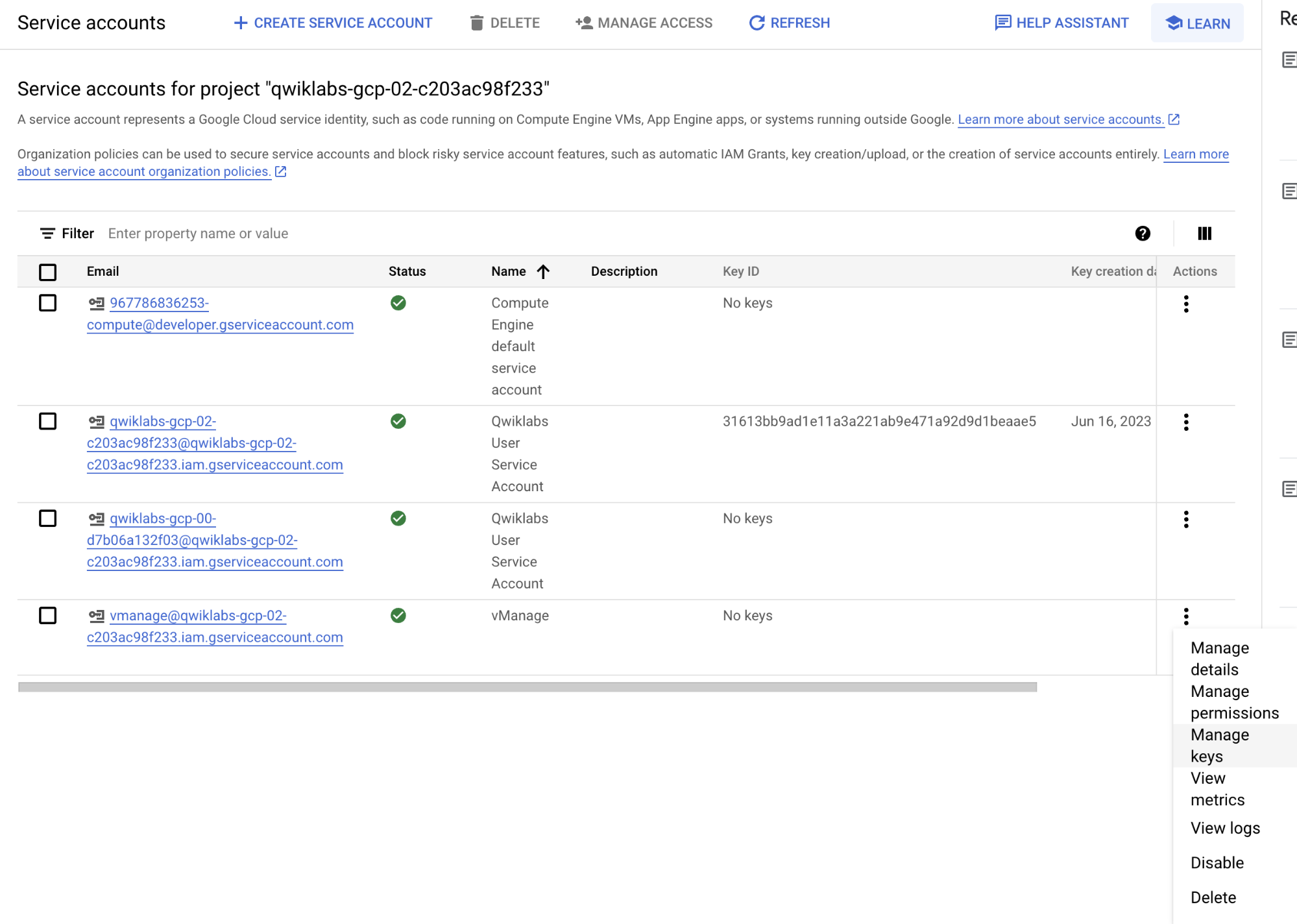
Task: Click the Description column header
Action: (x=624, y=271)
